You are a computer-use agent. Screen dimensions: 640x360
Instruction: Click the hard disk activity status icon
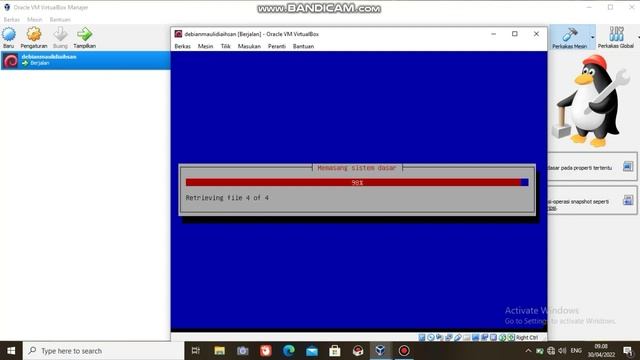(422, 338)
